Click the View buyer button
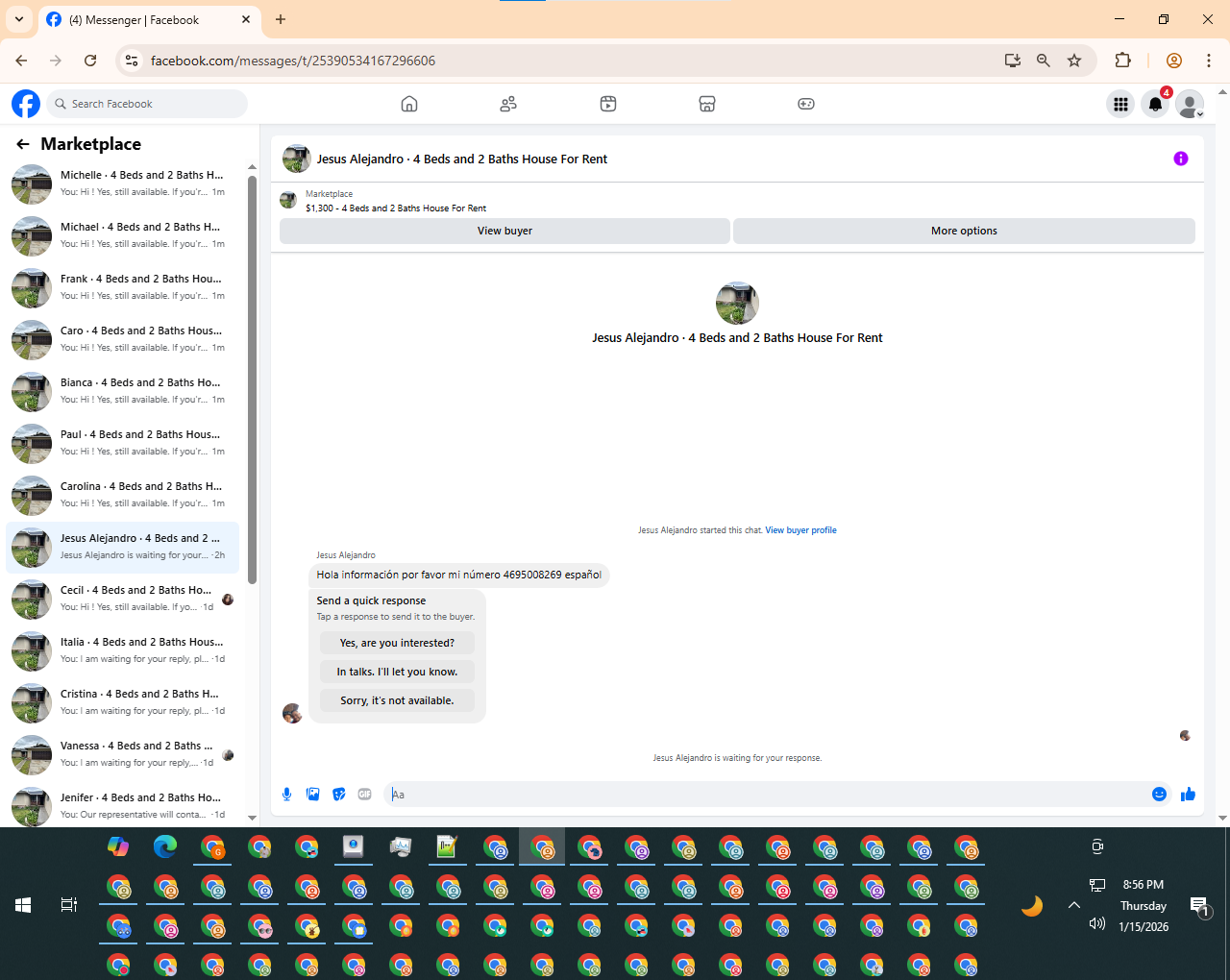Screen dimensions: 1230x980 coord(504,231)
